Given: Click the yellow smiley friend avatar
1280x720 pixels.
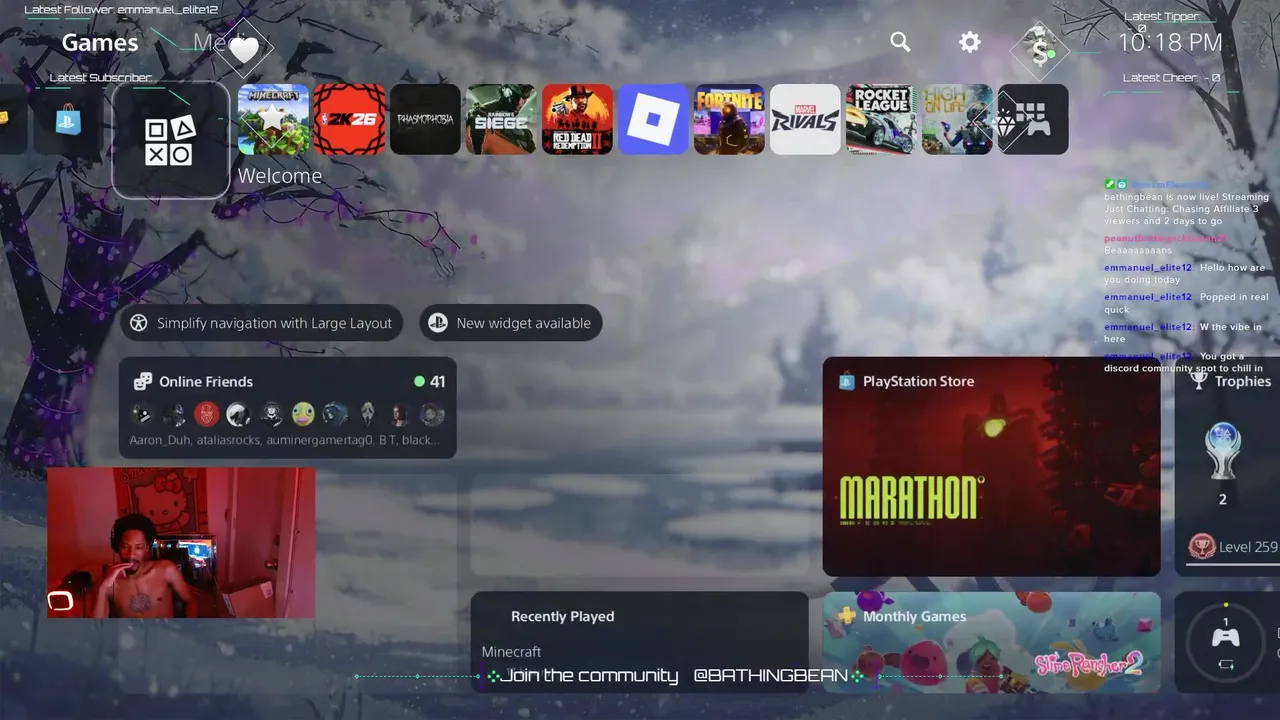Looking at the screenshot, I should [303, 414].
